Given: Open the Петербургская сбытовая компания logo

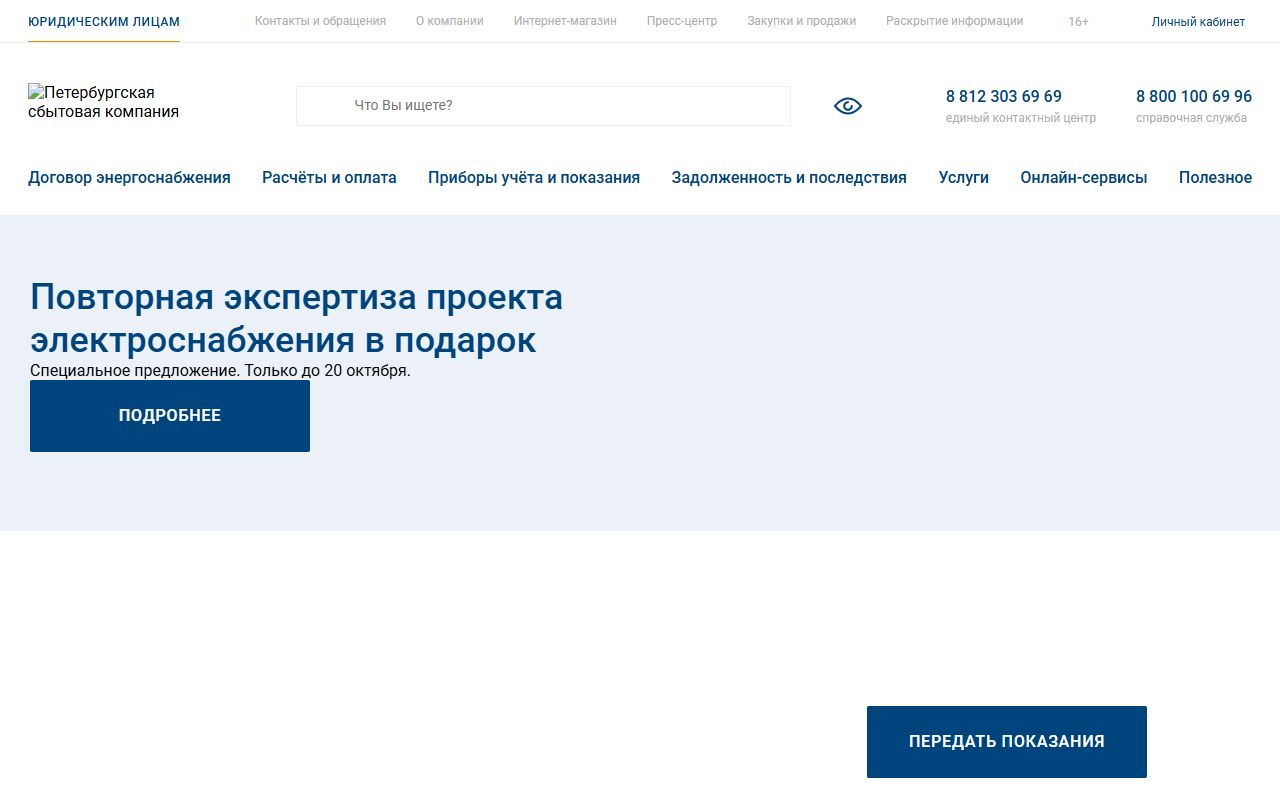Looking at the screenshot, I should 104,102.
